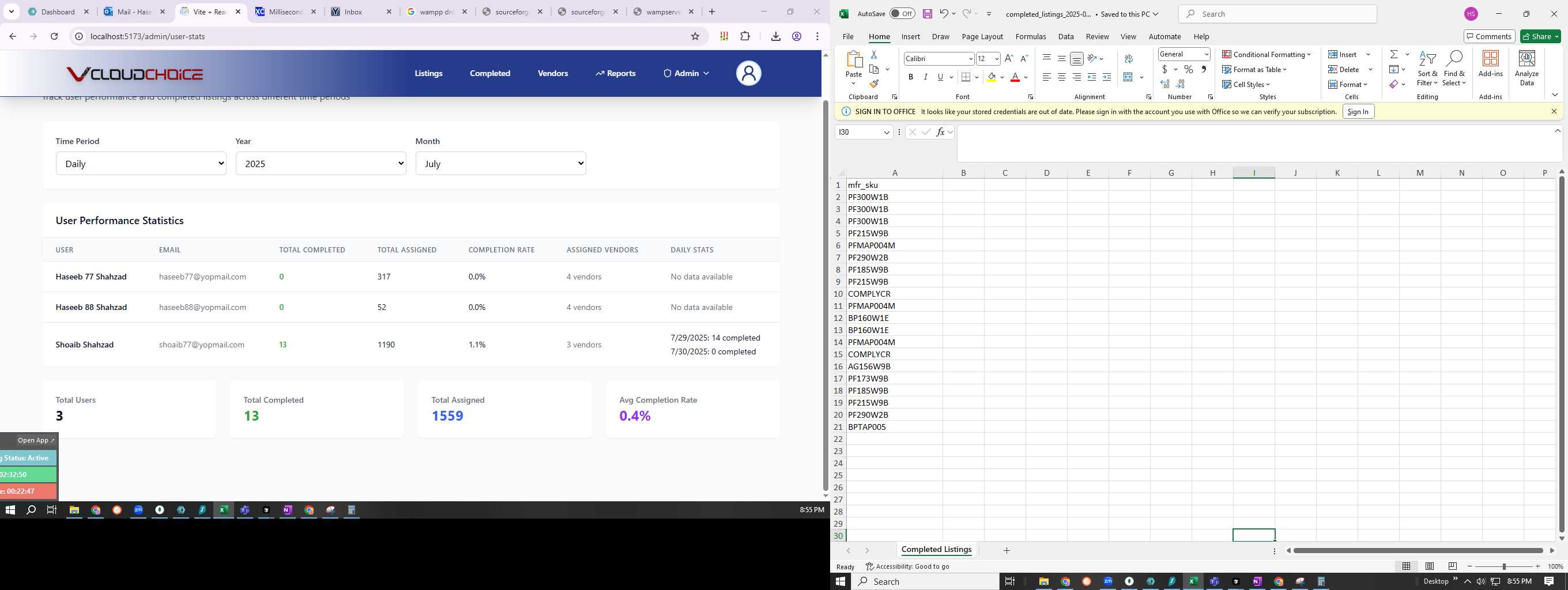
Task: Open Format as Table dropdown
Action: tap(1254, 69)
